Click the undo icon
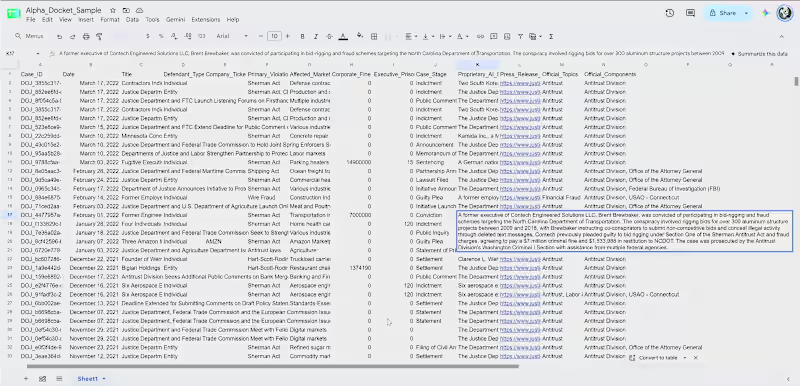The image size is (800, 386). point(60,37)
